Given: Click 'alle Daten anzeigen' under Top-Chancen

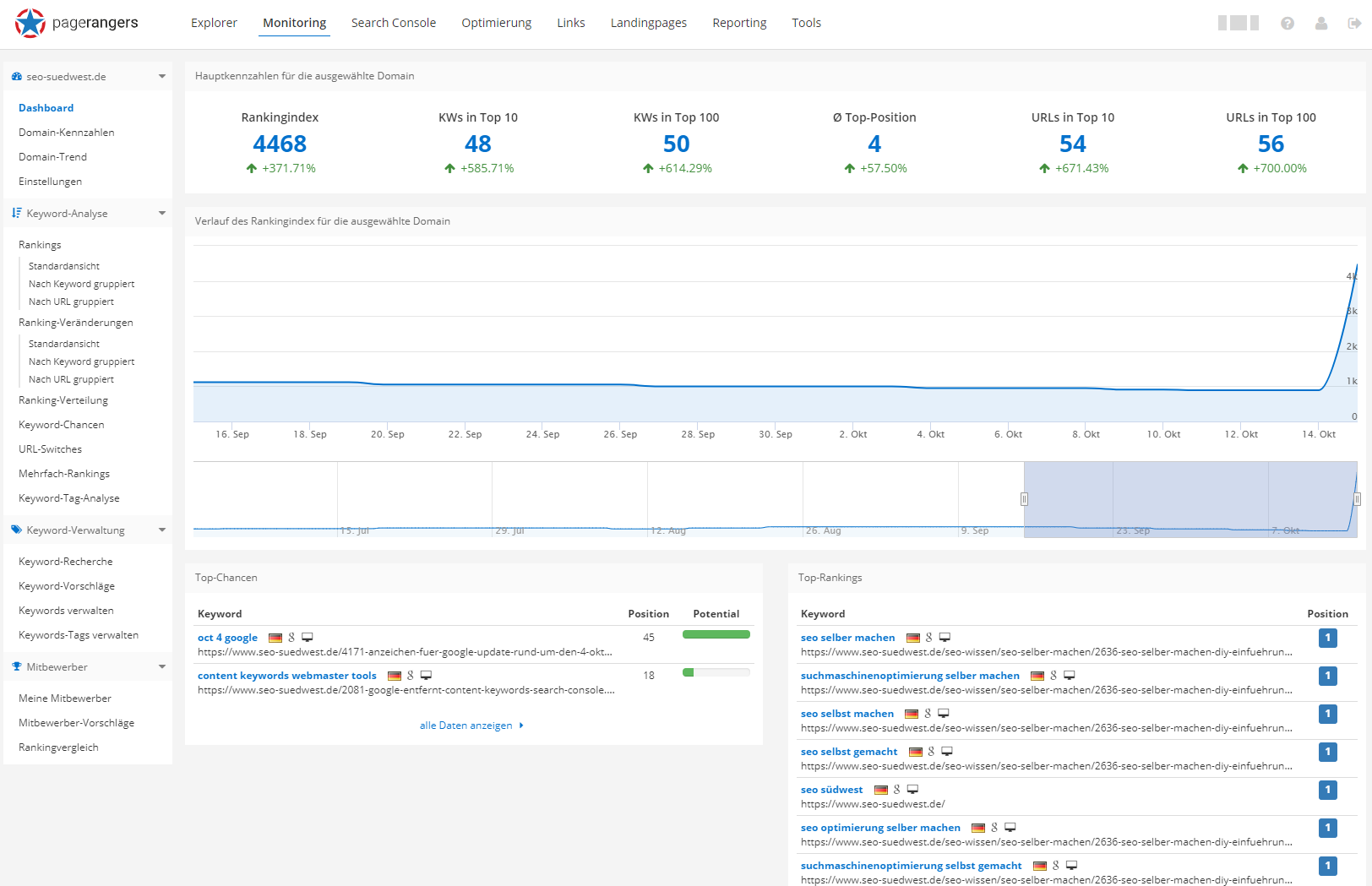Looking at the screenshot, I should [x=466, y=725].
